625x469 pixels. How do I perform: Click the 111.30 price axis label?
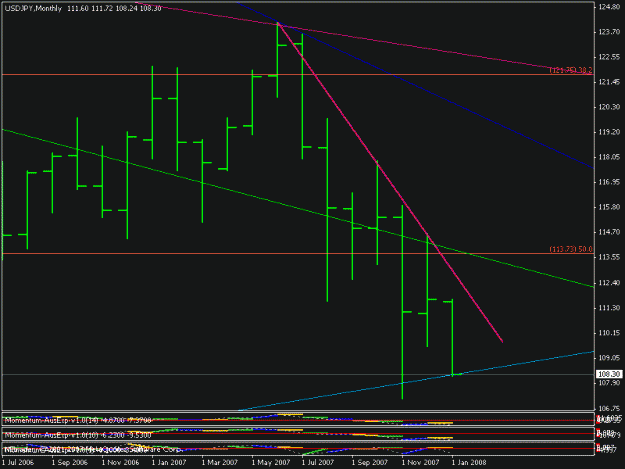coord(609,308)
